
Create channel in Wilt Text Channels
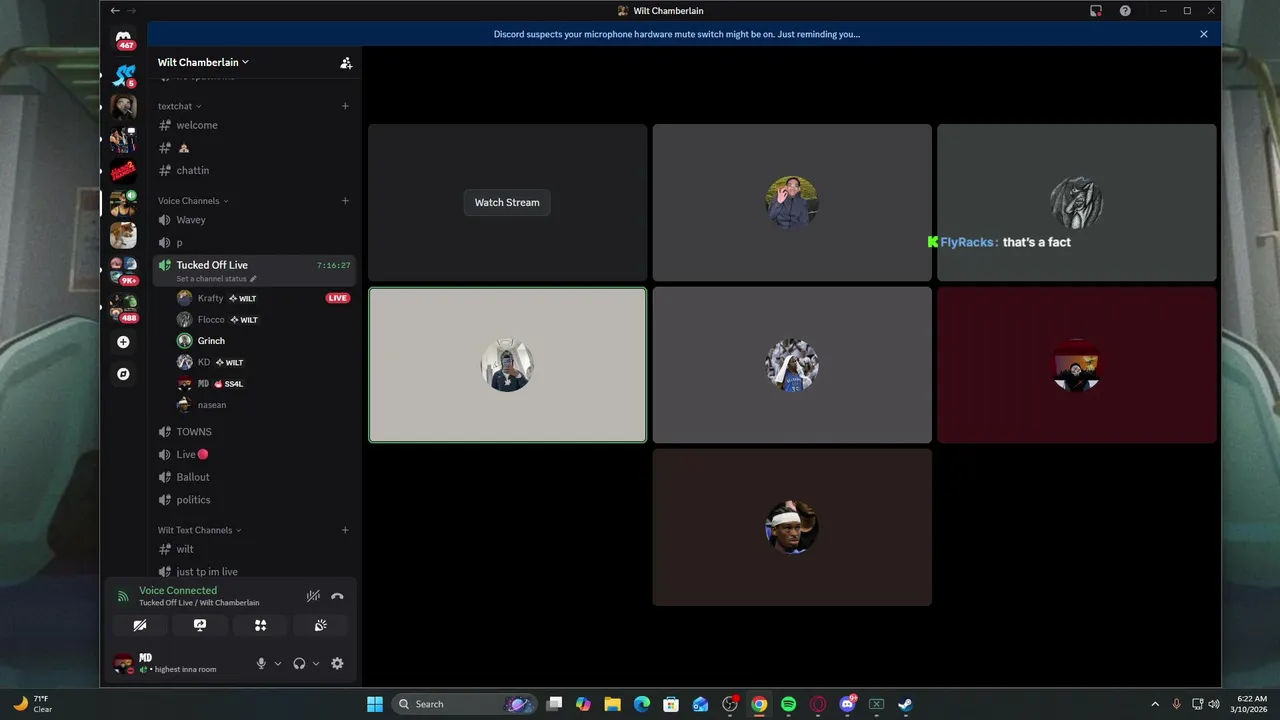345,530
